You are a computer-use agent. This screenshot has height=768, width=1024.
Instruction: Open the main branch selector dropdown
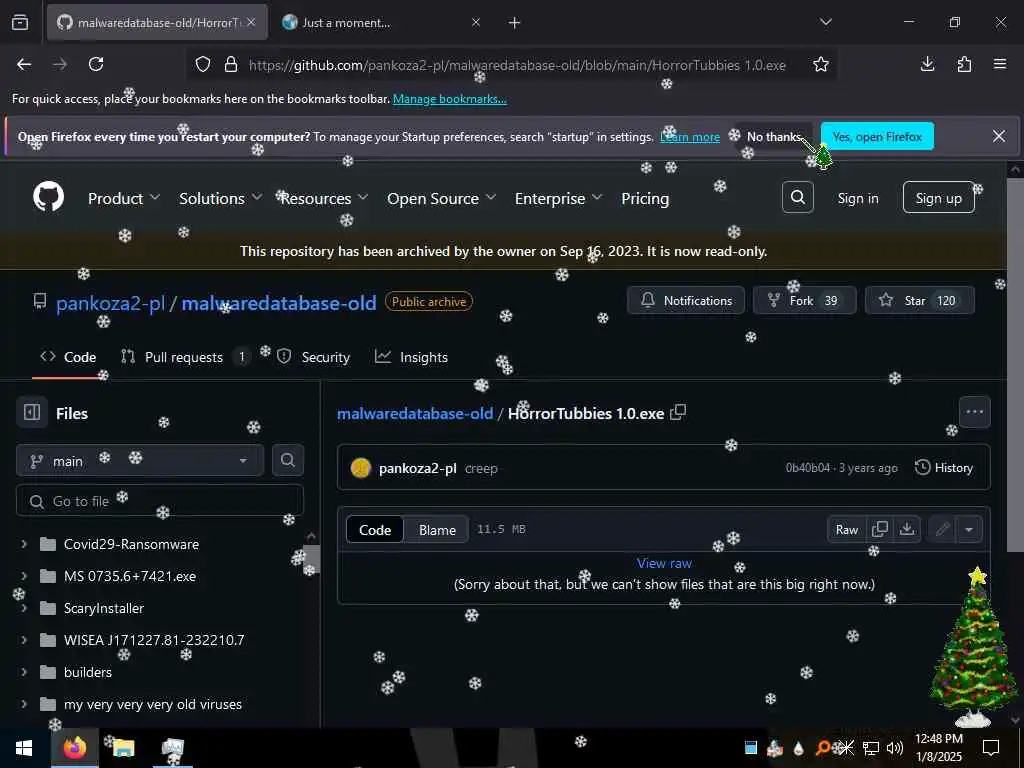[x=140, y=461]
